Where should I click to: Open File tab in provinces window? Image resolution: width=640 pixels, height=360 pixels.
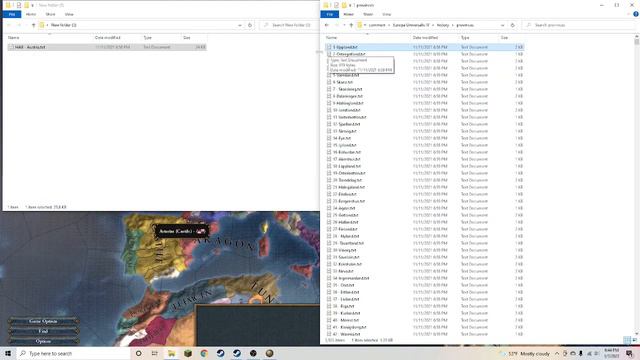tap(329, 14)
